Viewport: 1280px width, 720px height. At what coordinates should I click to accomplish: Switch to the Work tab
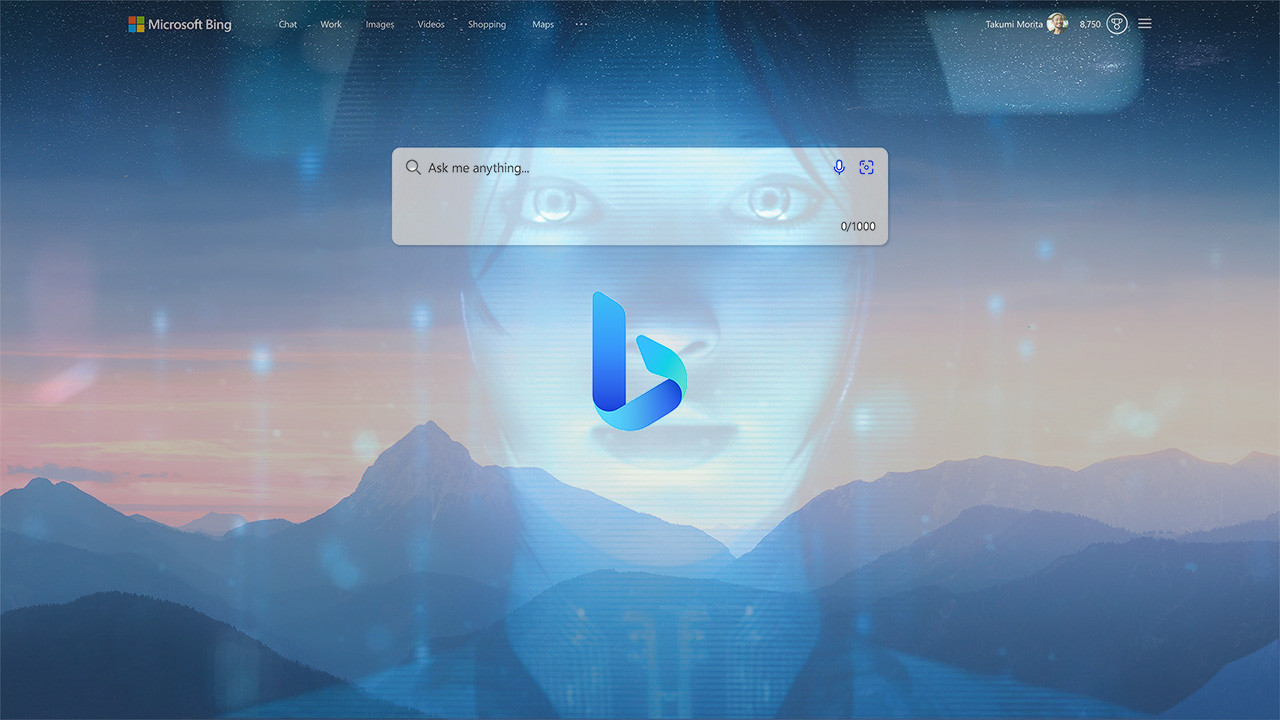[331, 24]
